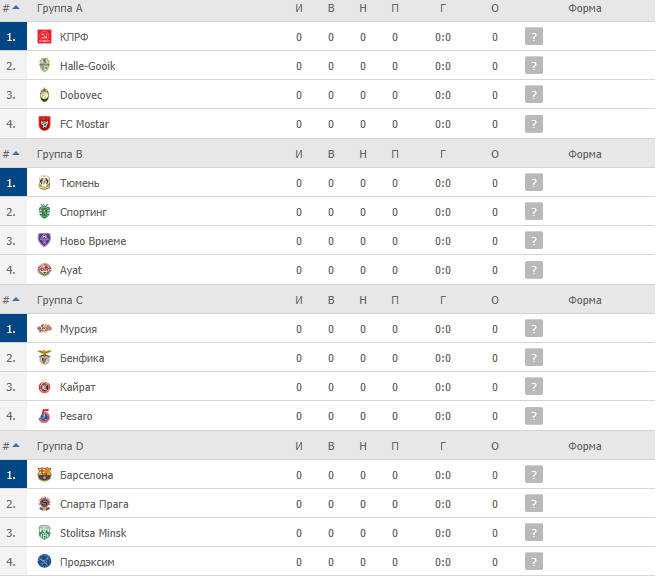Image resolution: width=659 pixels, height=582 pixels.
Task: Click the form question-mark box for Dobovec
Action: [x=534, y=95]
